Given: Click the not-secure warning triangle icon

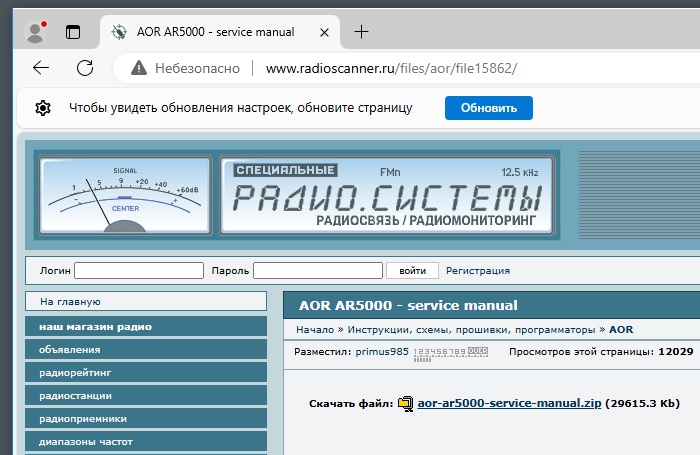Looking at the screenshot, I should 139,68.
